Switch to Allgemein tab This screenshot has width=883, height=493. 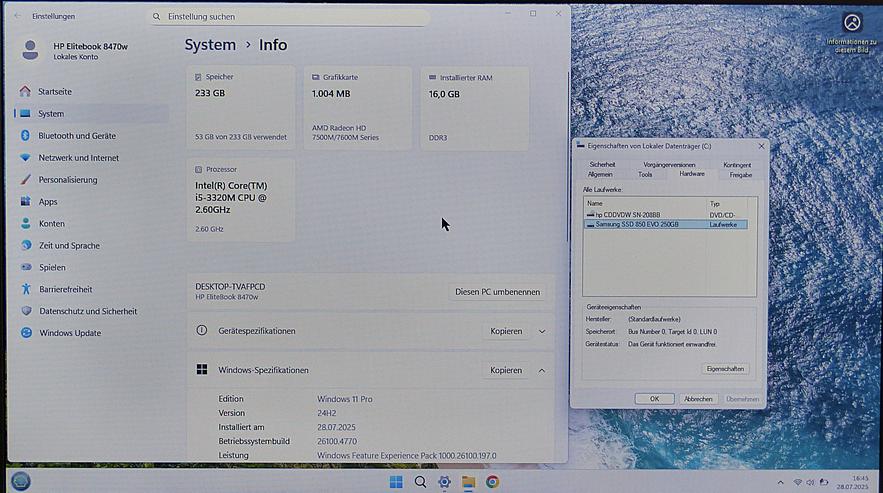[600, 175]
